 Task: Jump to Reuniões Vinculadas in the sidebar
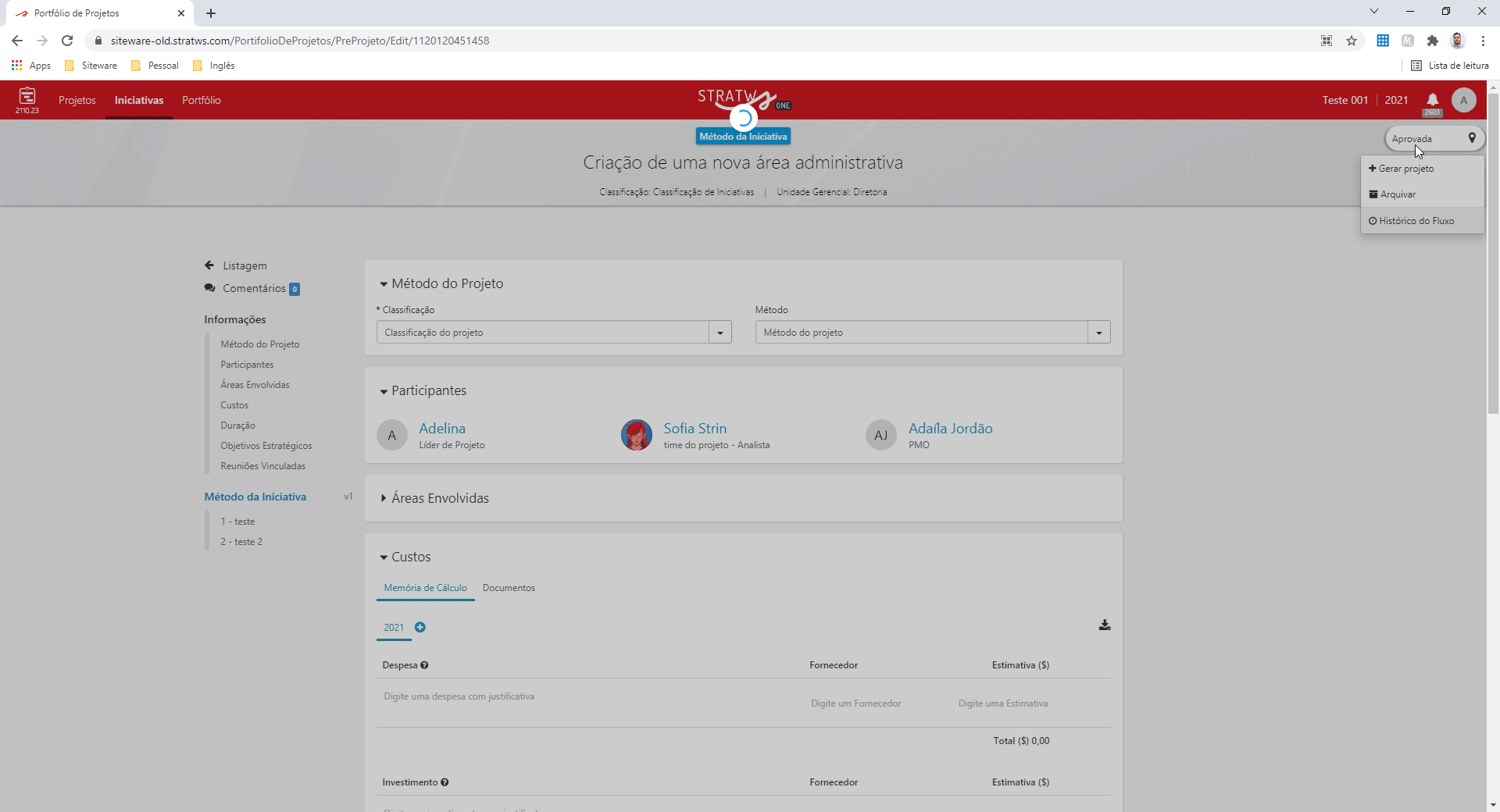[262, 466]
